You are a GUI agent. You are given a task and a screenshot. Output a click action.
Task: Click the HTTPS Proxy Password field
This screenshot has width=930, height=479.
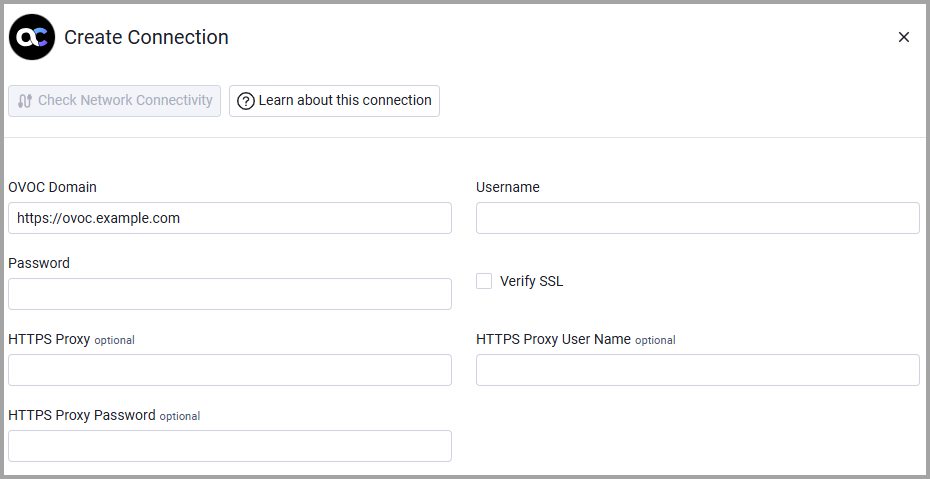click(230, 446)
